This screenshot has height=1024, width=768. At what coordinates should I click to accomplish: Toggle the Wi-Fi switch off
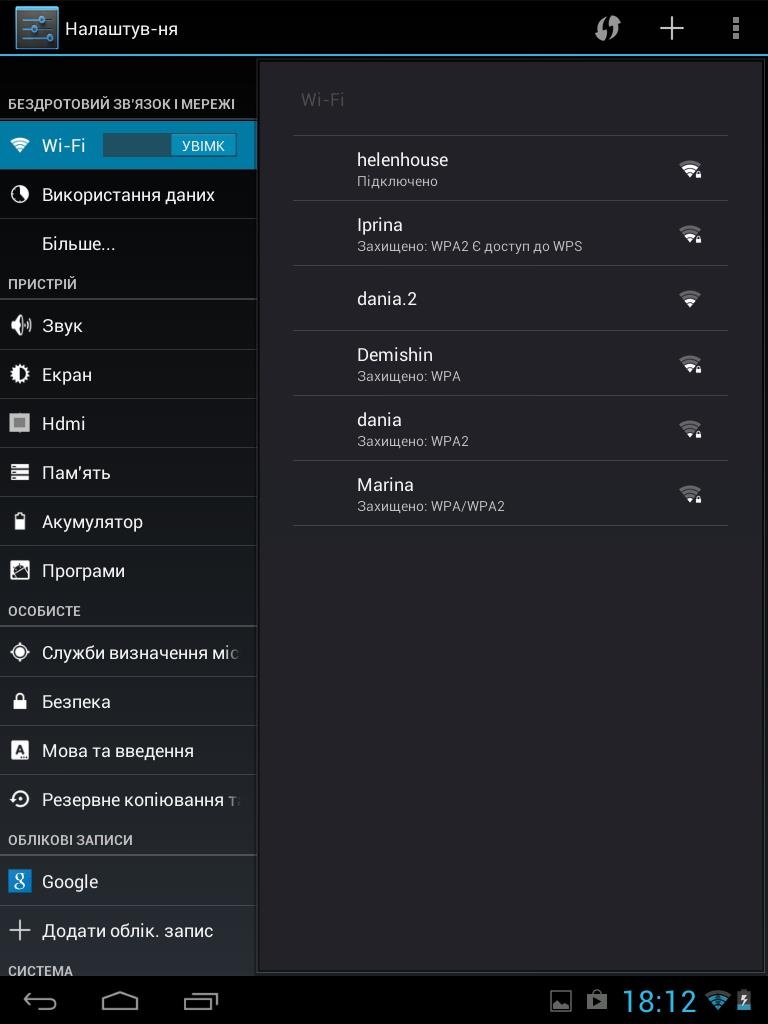pyautogui.click(x=170, y=145)
